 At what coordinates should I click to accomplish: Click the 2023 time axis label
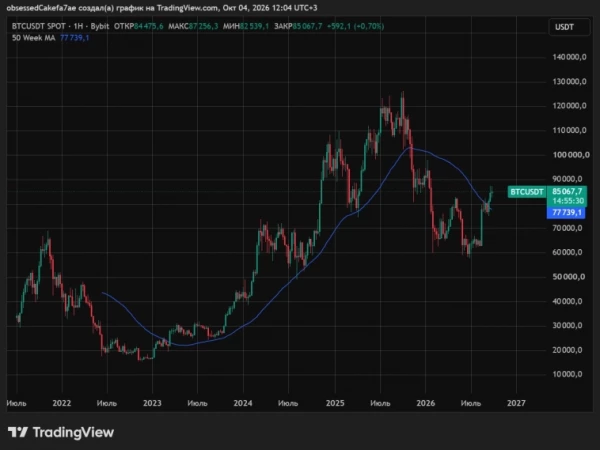tap(152, 403)
